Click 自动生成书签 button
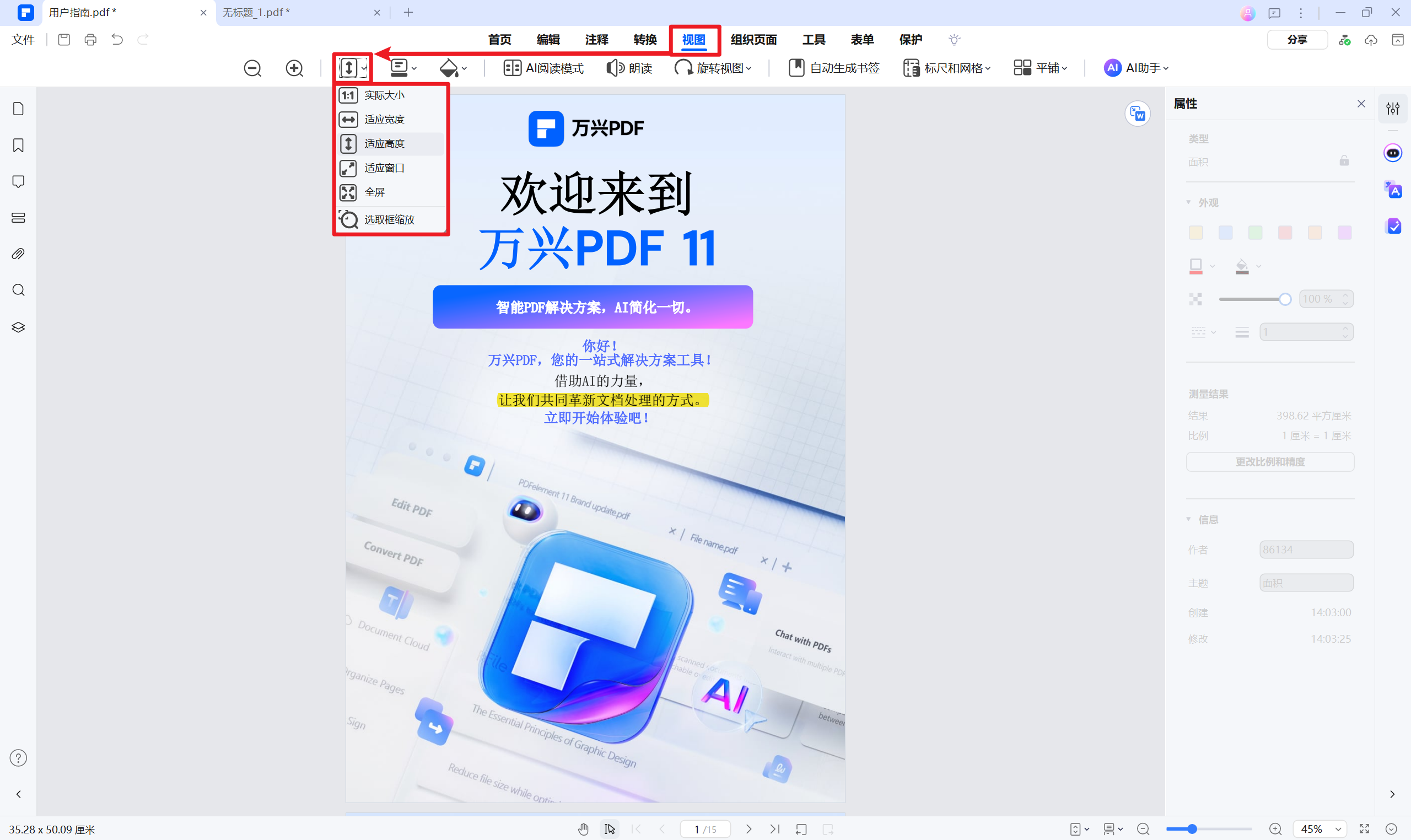The image size is (1411, 840). [834, 68]
